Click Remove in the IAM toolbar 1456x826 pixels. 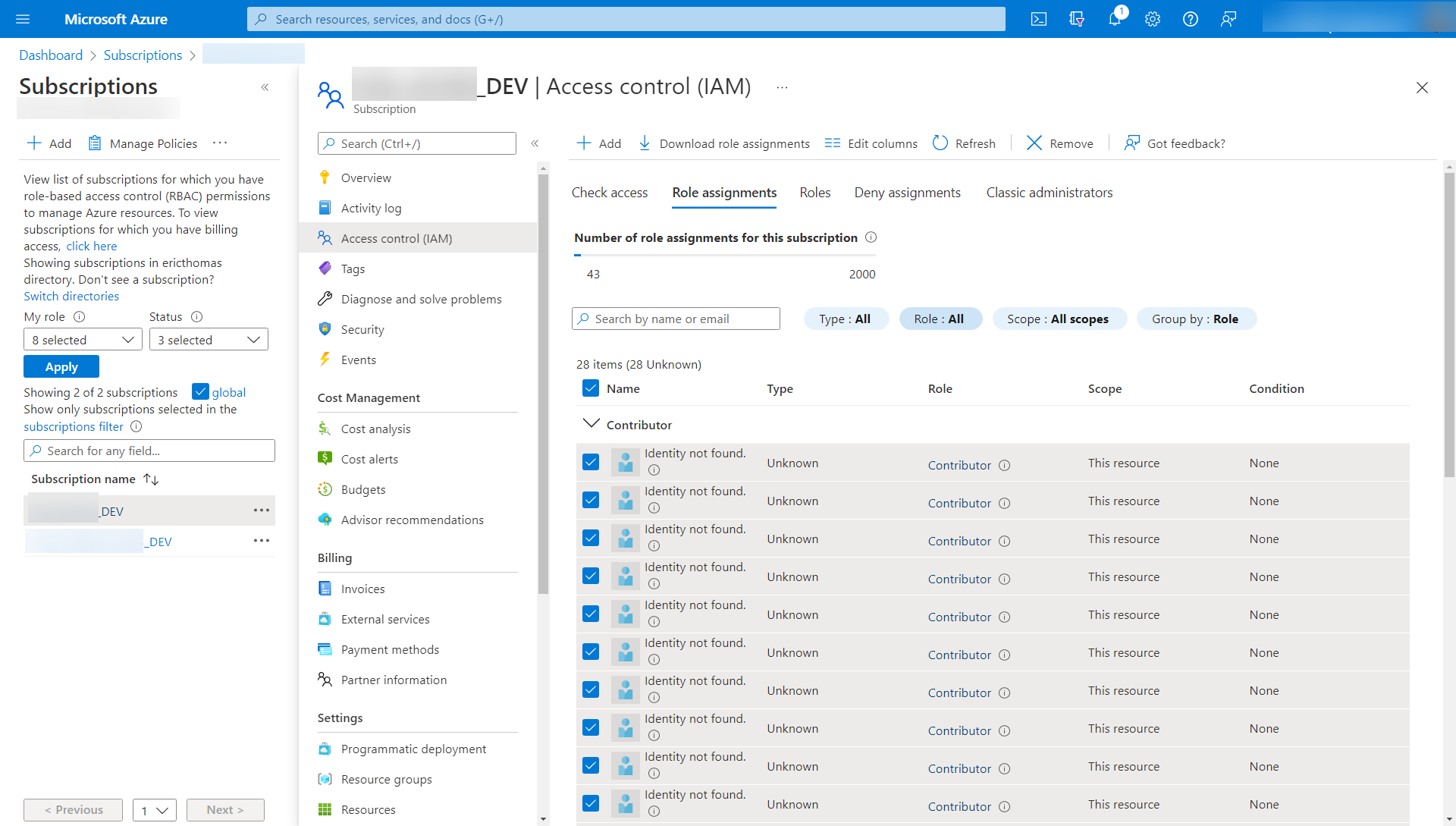[x=1059, y=143]
